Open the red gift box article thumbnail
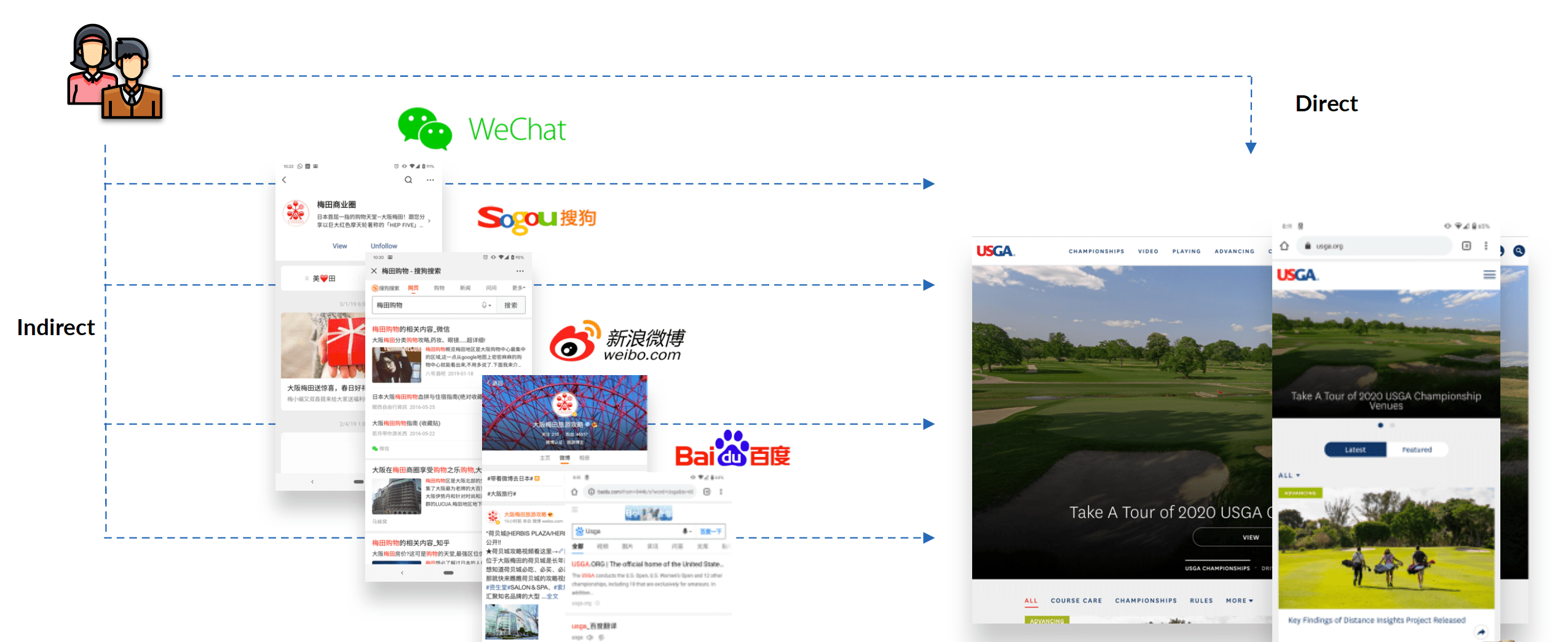 pos(323,345)
